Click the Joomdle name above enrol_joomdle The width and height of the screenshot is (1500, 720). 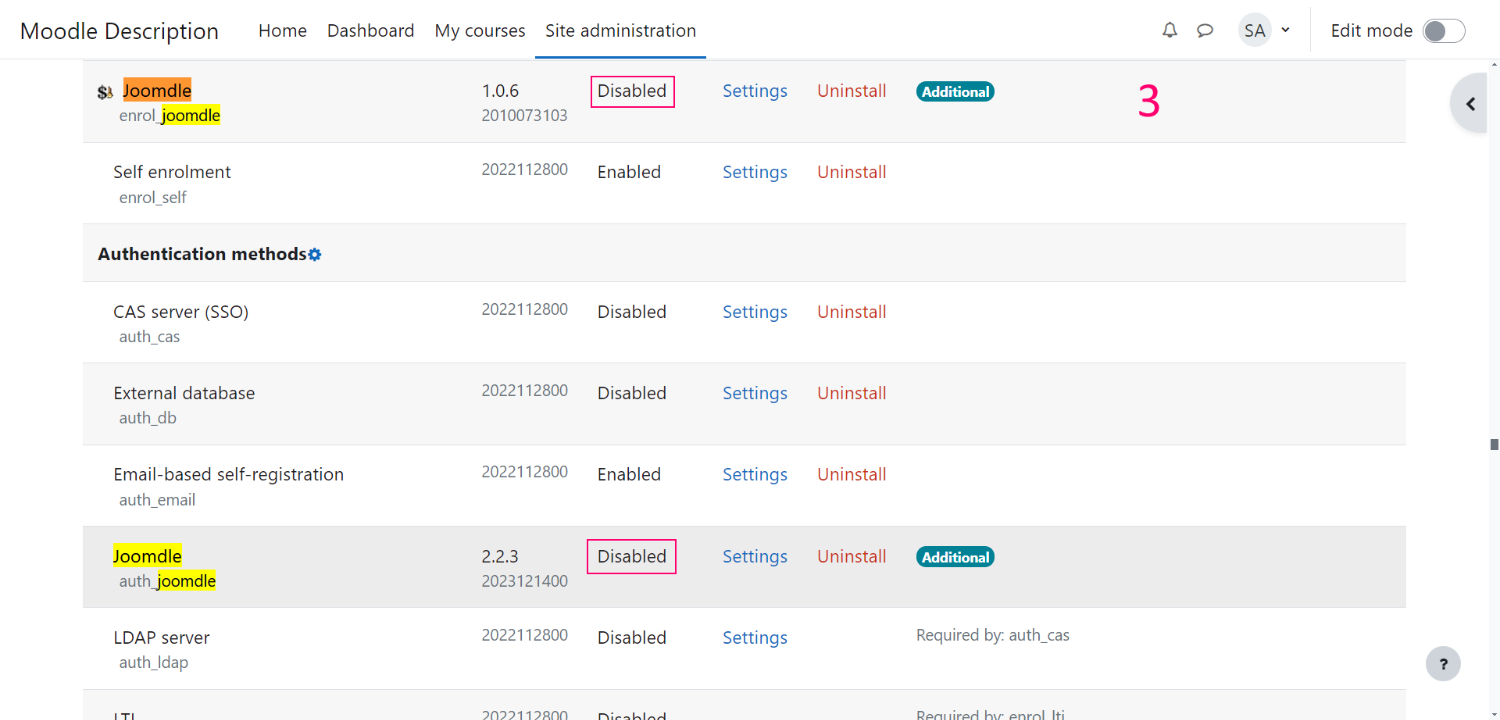[x=157, y=91]
